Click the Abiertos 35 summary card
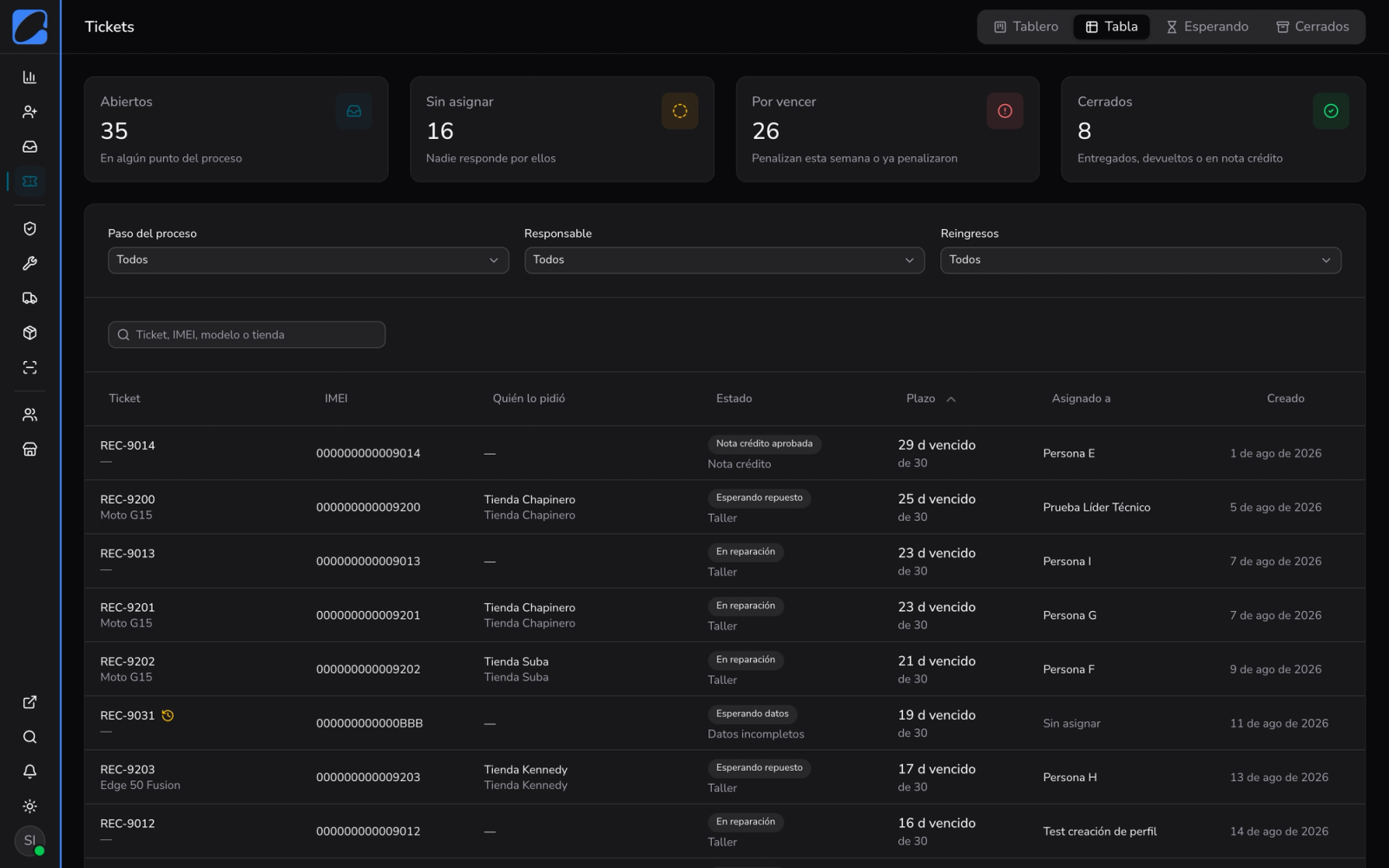The height and width of the screenshot is (868, 1389). pos(236,129)
